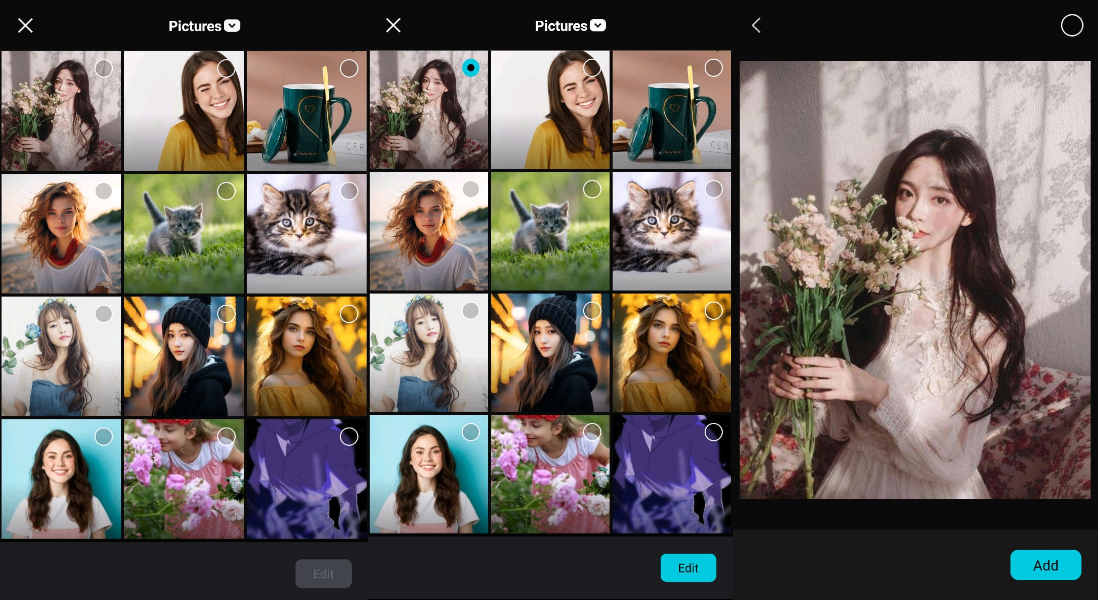Close the second picture picker with X

394,25
